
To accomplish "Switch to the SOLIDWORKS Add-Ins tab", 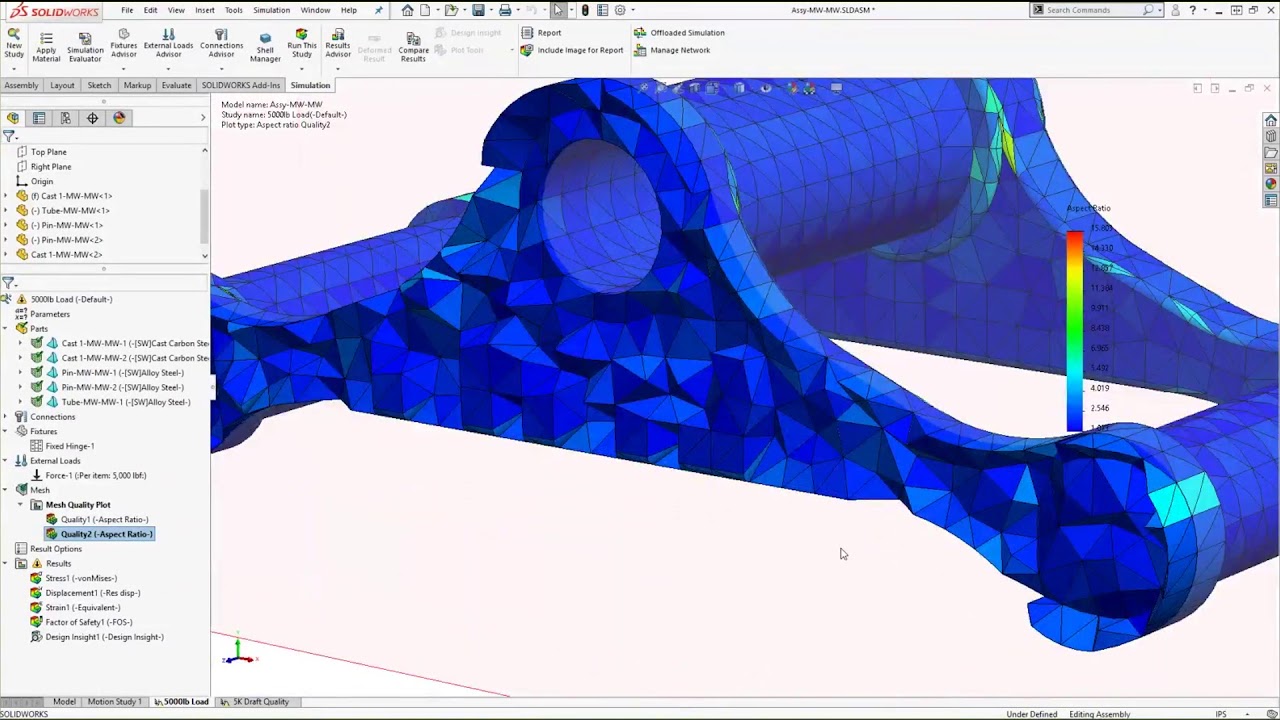I will [x=241, y=85].
